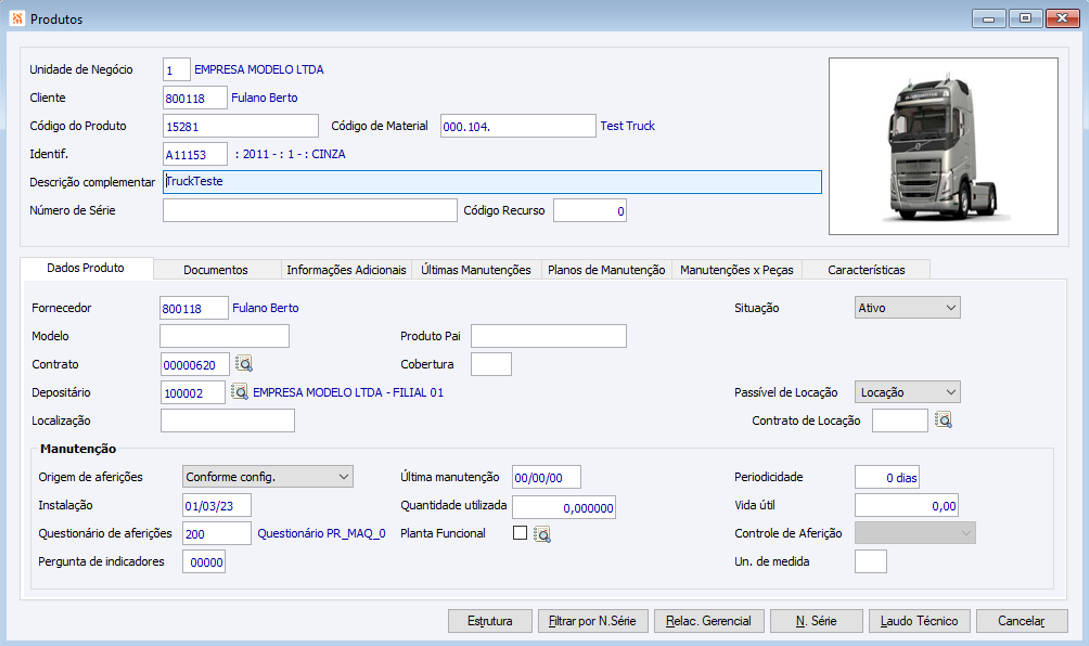Screen dimensions: 1089x646
Task: Click the Cliente code field 800118
Action: coord(195,98)
